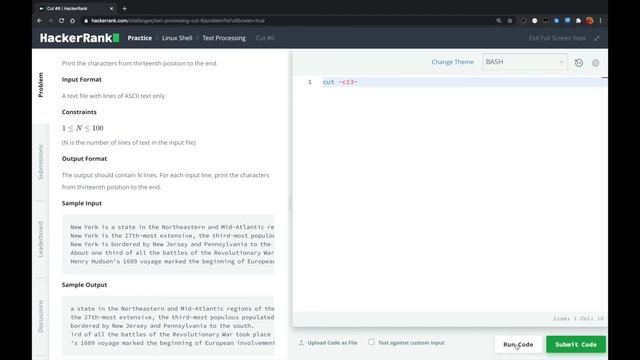Reload the HackerRank page

pos(61,20)
